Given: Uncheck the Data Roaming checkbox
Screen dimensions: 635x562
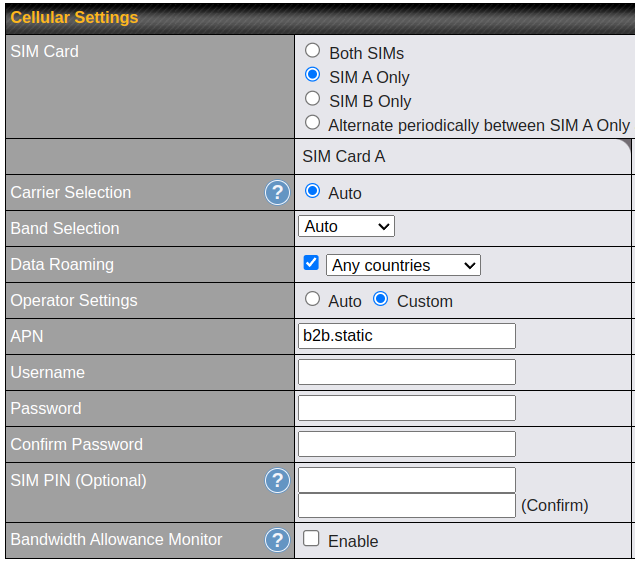Looking at the screenshot, I should pos(311,264).
